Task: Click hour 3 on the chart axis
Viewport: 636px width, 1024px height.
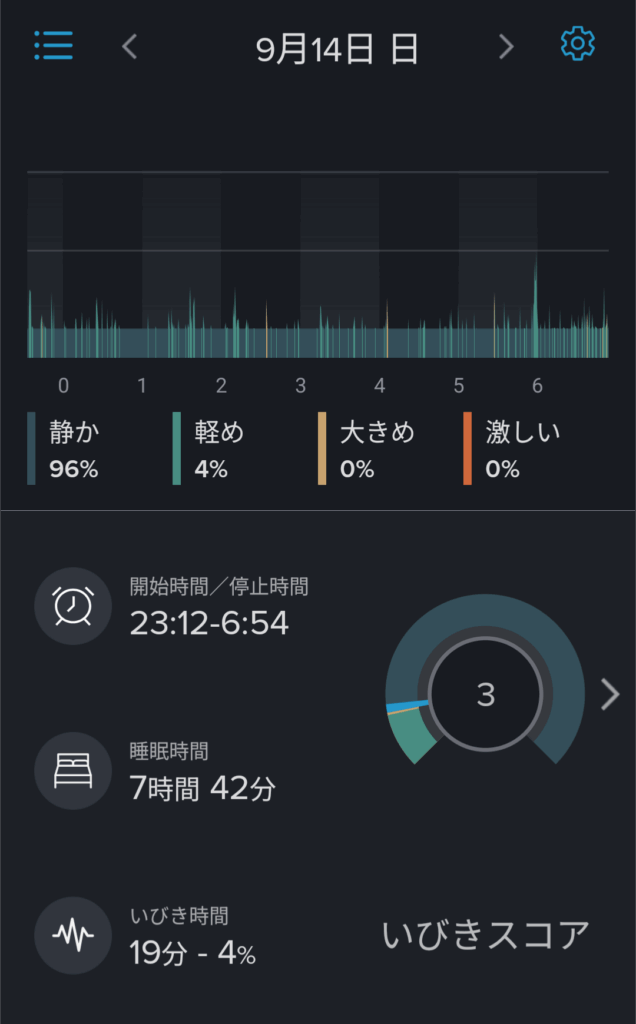Action: (300, 386)
